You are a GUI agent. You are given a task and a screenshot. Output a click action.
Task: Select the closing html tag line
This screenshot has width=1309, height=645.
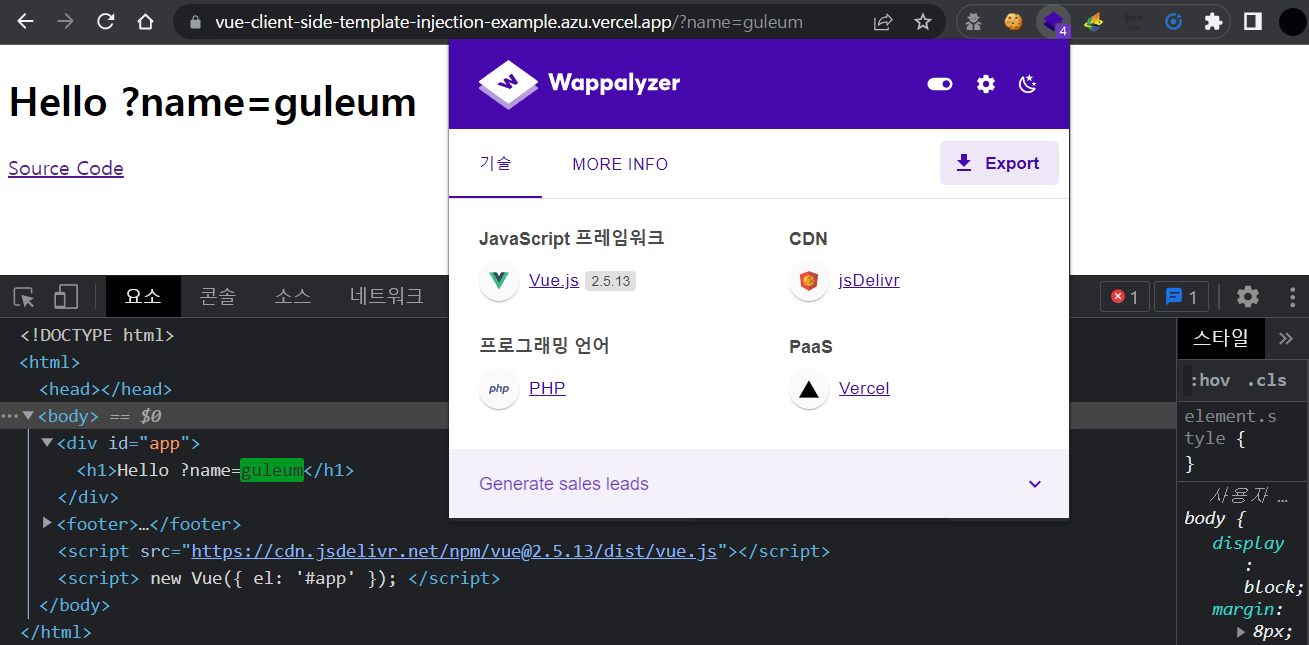(x=55, y=632)
